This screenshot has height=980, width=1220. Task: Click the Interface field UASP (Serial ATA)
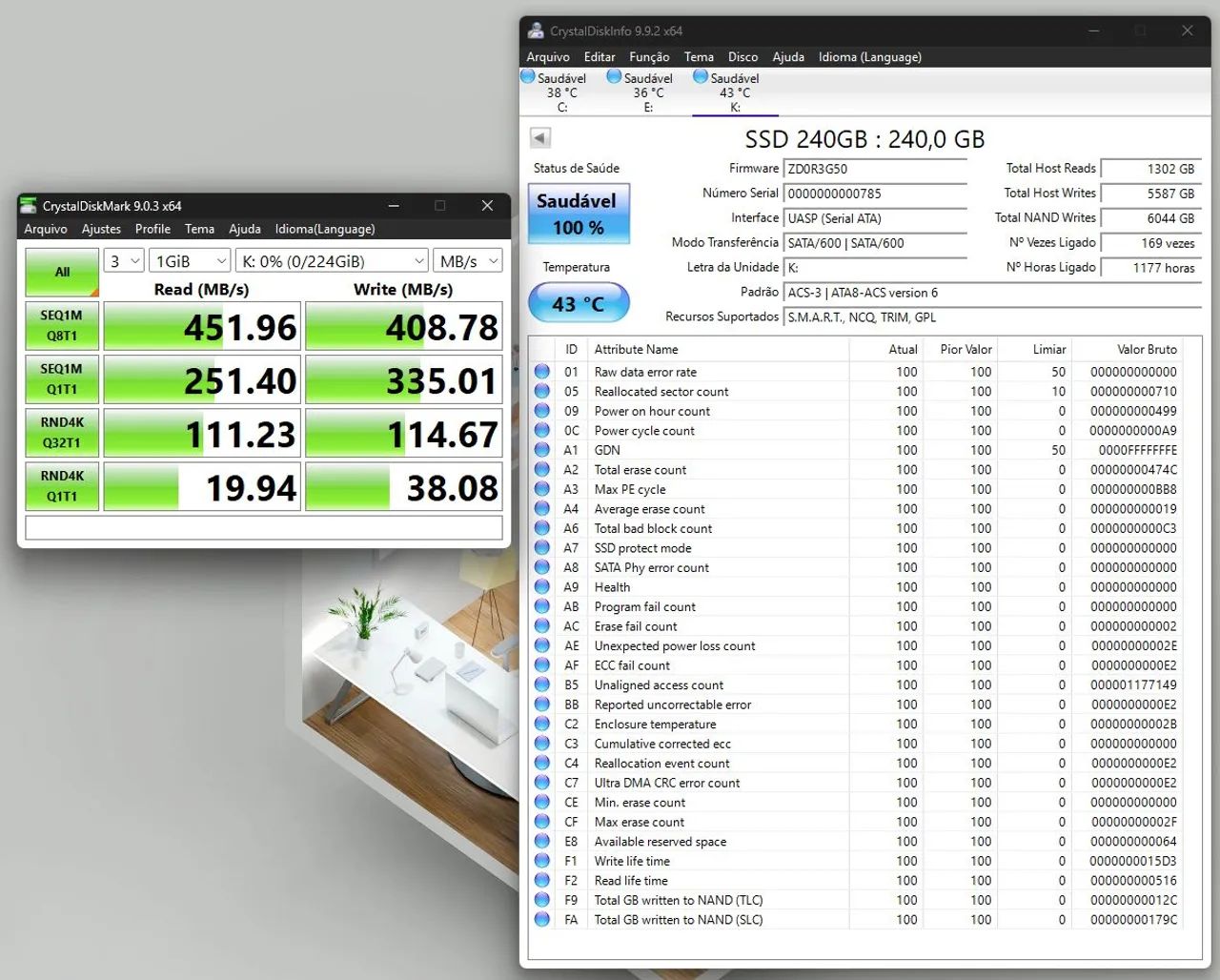tap(875, 218)
